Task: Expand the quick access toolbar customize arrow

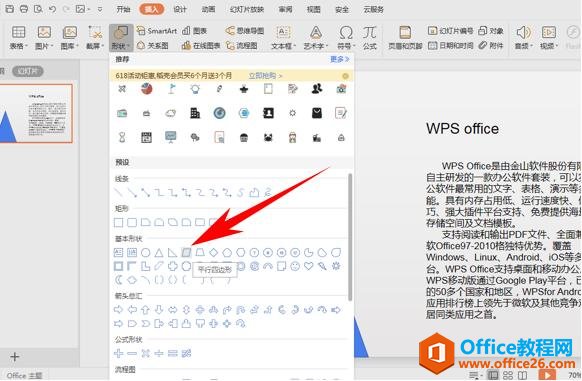Action: [100, 9]
